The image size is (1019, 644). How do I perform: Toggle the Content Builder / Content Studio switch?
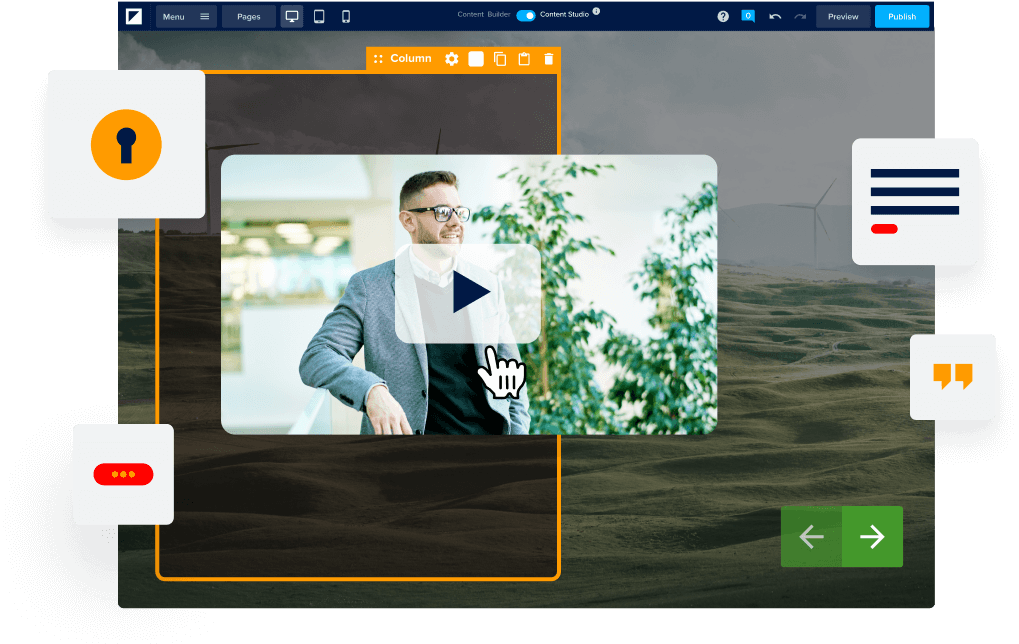tap(526, 15)
